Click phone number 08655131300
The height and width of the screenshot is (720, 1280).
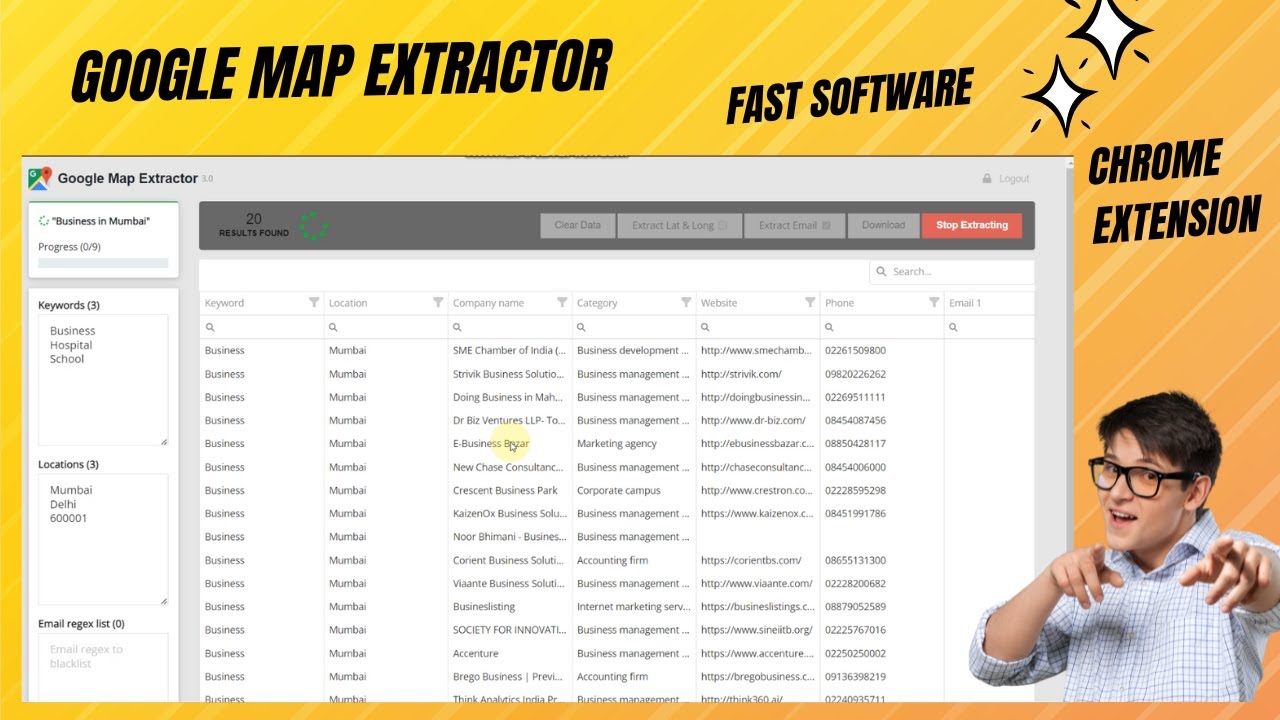(x=855, y=561)
